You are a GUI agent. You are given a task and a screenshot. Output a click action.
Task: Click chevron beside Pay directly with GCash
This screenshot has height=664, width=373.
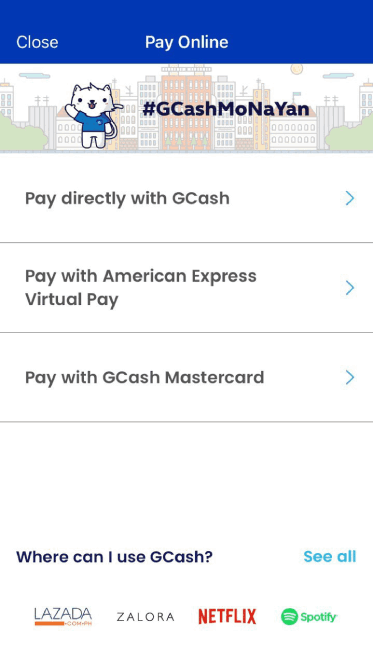(350, 198)
